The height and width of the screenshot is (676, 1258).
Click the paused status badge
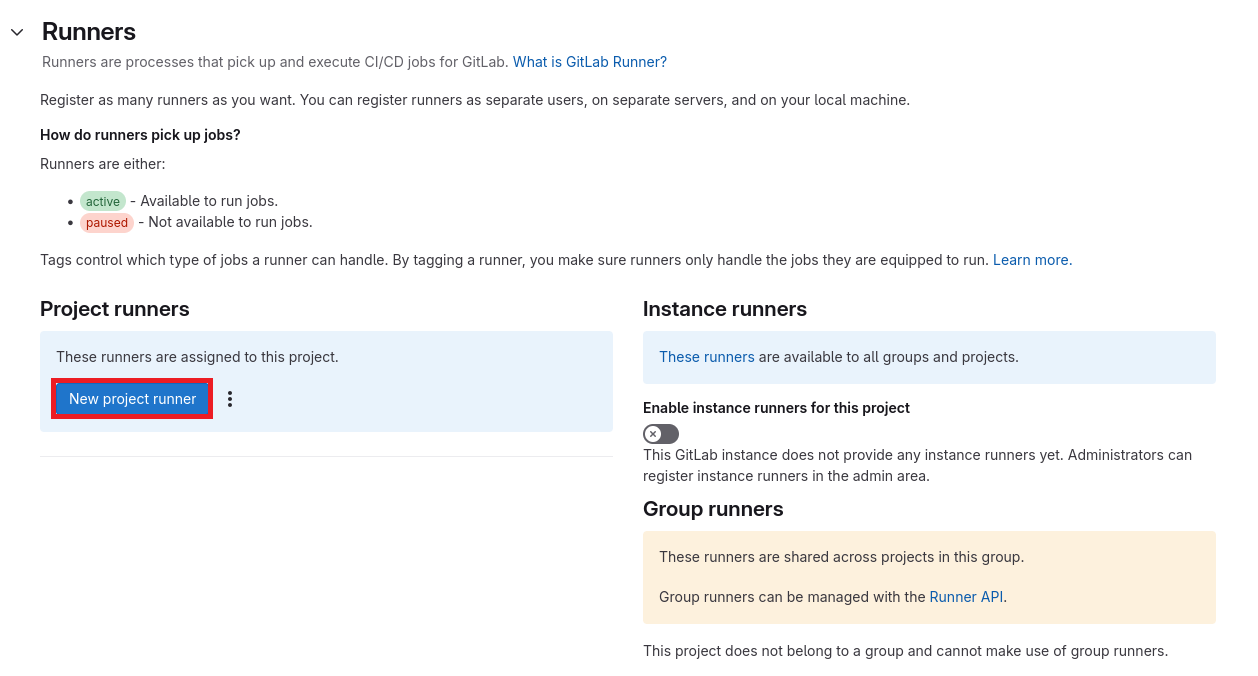tap(107, 223)
